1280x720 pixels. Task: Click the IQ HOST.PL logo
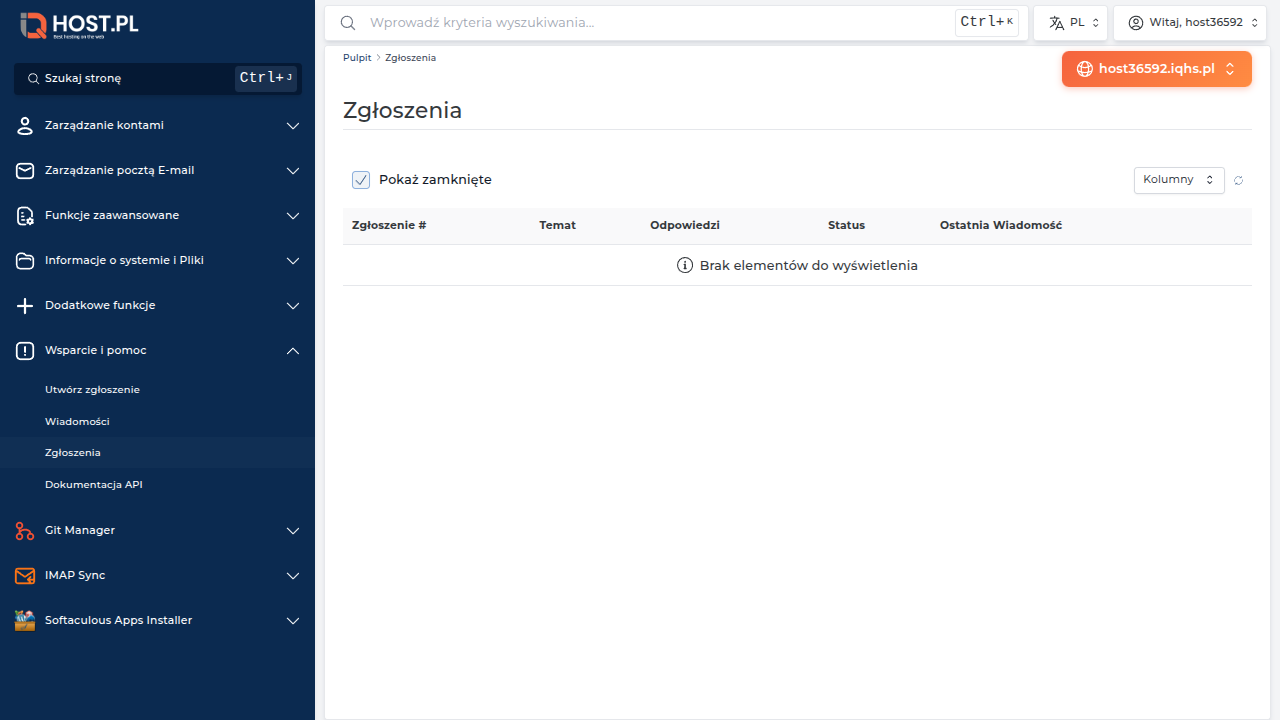pos(80,25)
